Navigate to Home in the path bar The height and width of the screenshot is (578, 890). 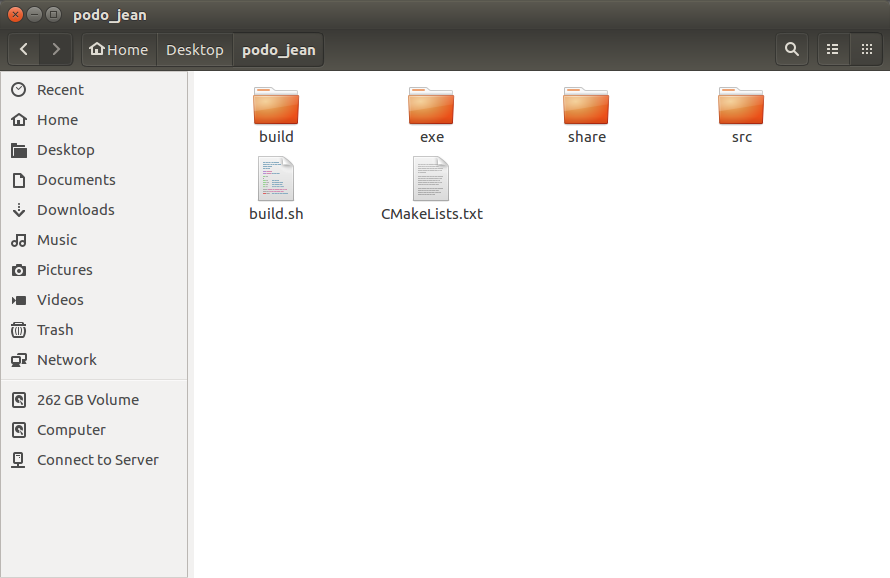coord(119,50)
